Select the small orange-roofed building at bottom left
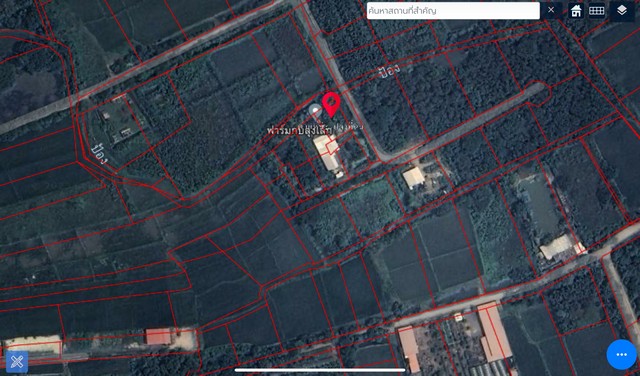Screen dimensions: 640x376 [158, 337]
